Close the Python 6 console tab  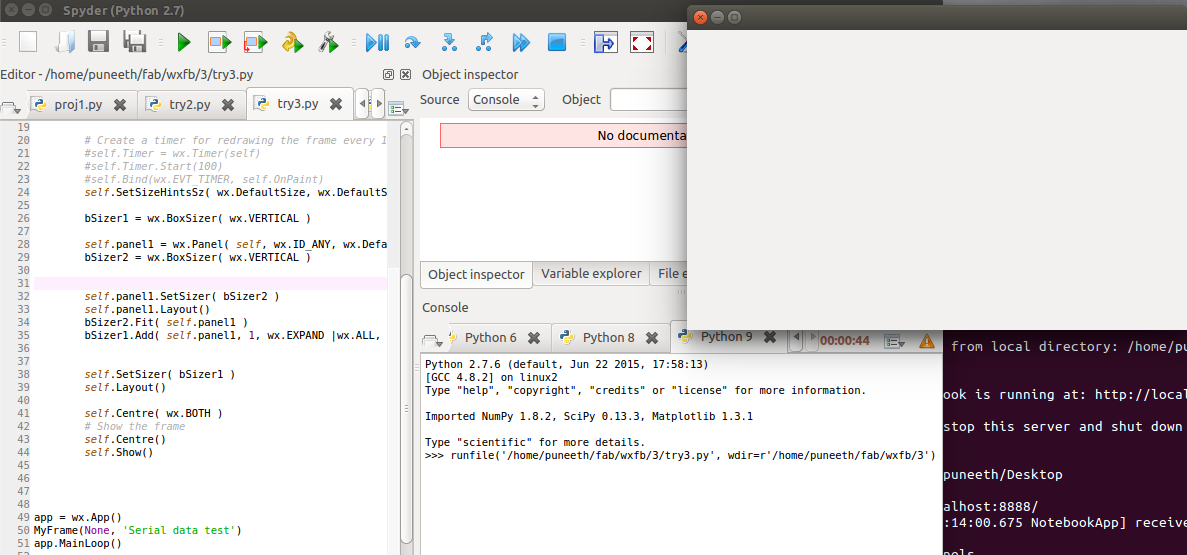(534, 338)
